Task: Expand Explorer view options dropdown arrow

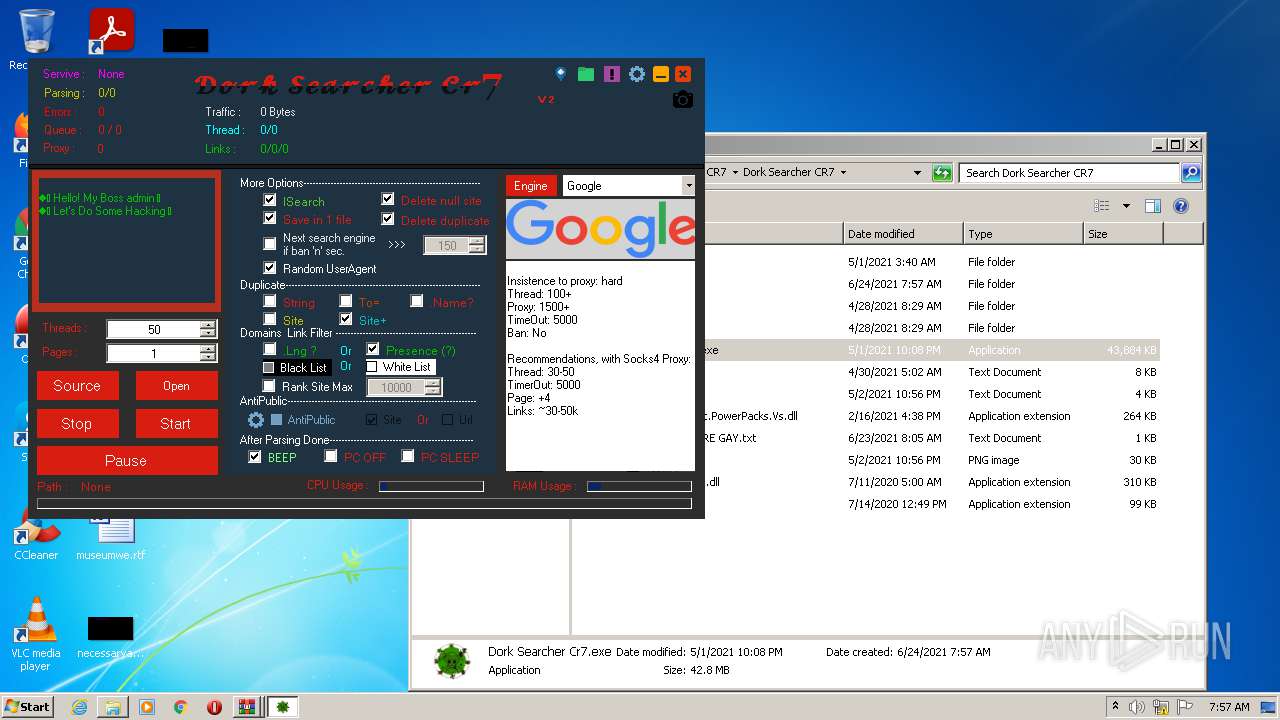Action: point(1126,206)
